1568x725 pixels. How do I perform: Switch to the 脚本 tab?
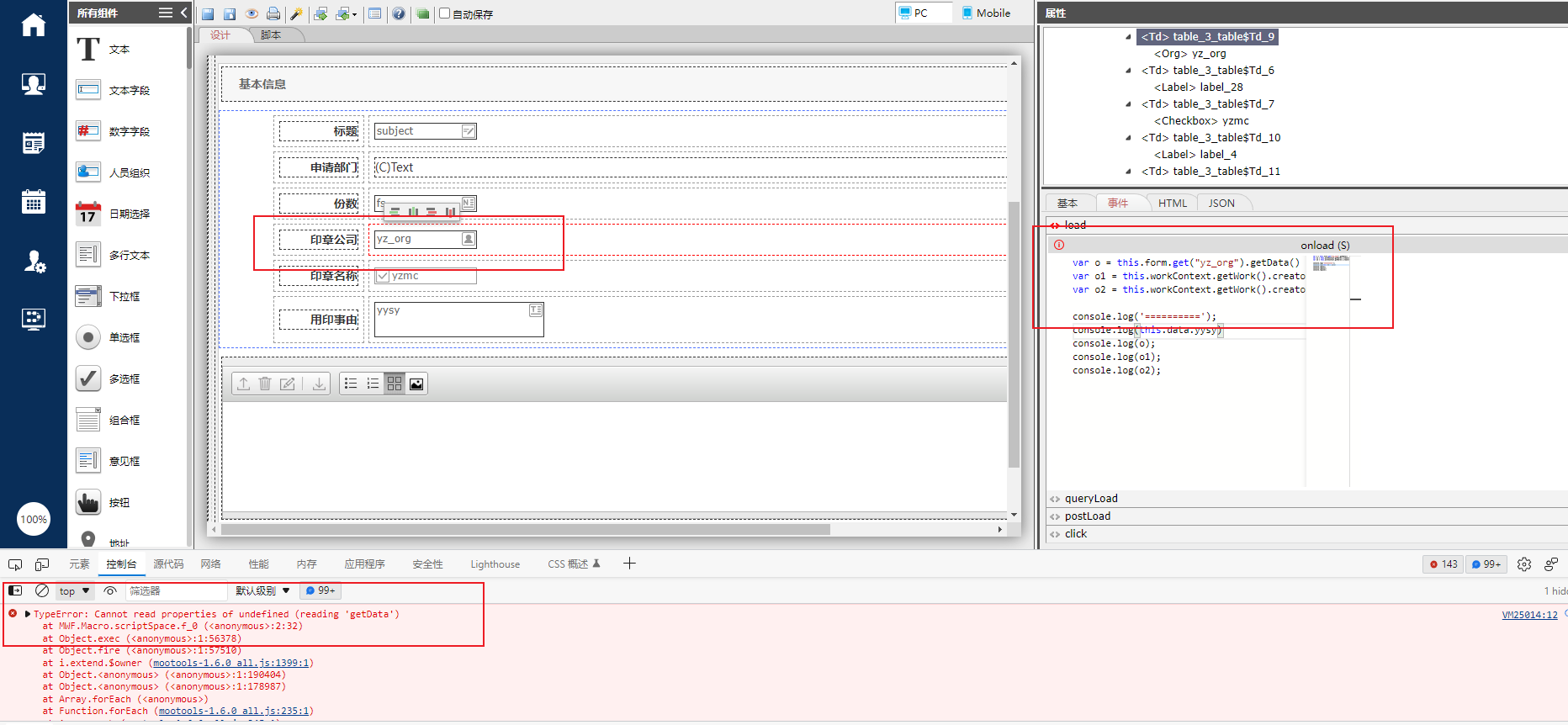271,35
